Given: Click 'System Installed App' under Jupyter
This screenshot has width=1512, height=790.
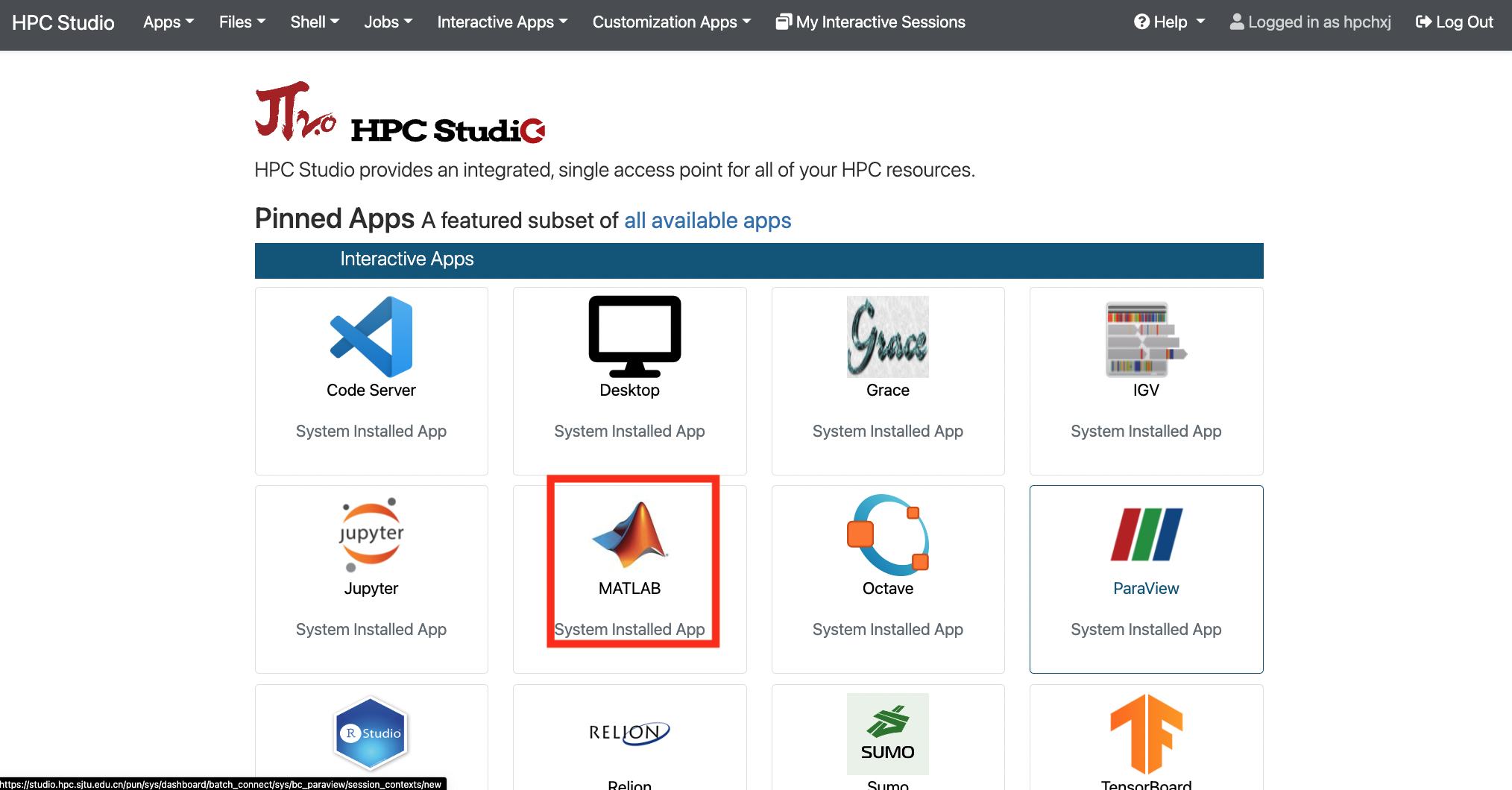Looking at the screenshot, I should (x=371, y=630).
